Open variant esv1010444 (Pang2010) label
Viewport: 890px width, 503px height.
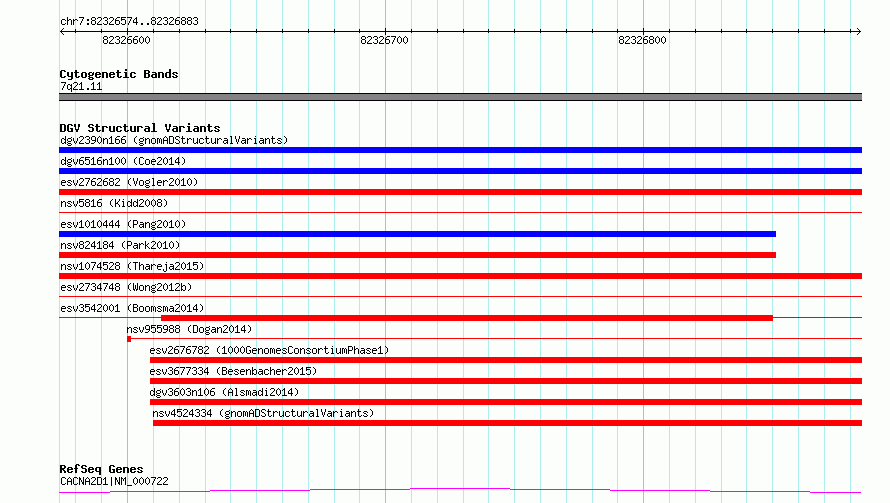coord(123,224)
